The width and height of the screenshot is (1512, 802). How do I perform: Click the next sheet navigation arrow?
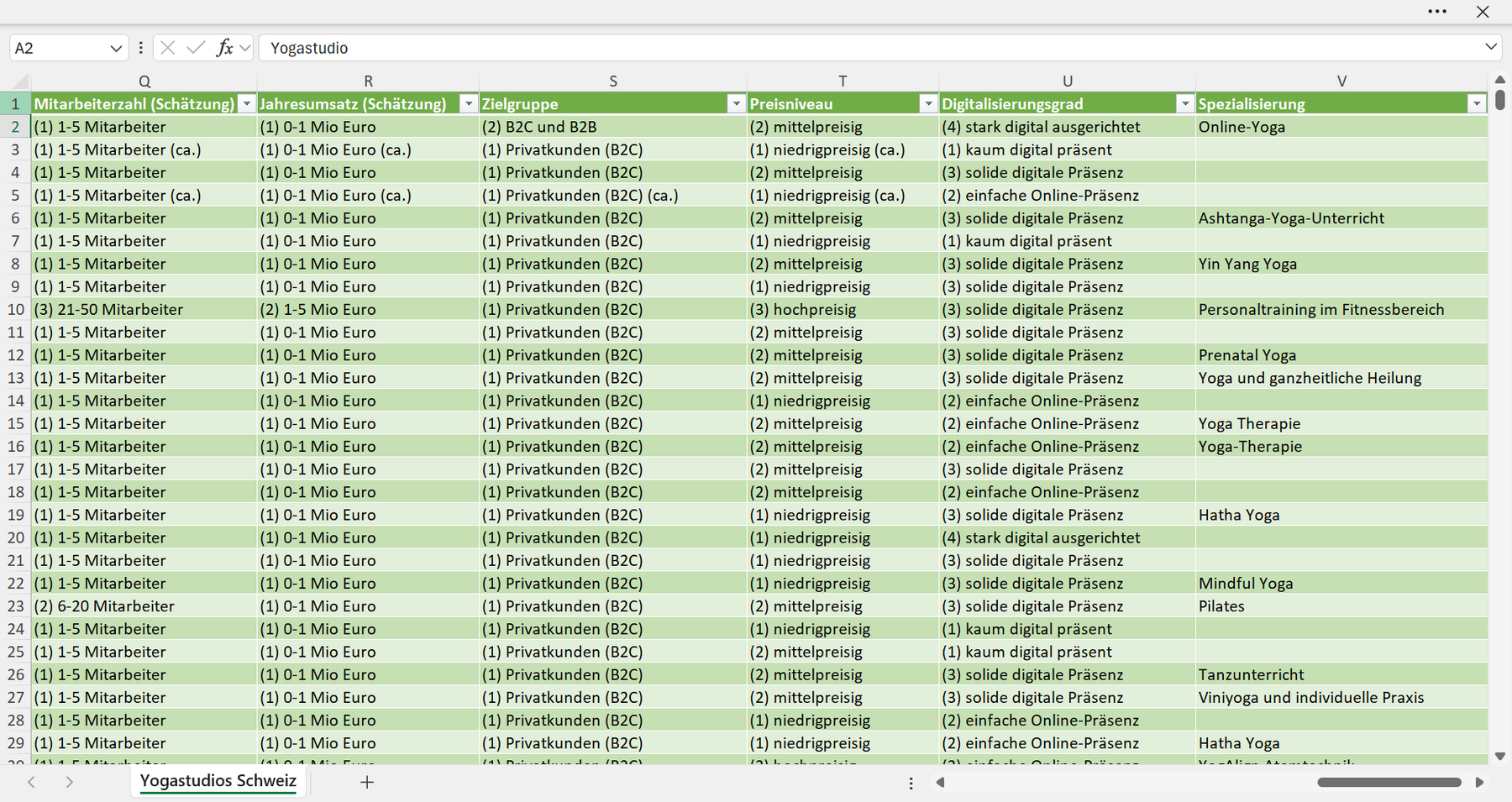pos(70,782)
